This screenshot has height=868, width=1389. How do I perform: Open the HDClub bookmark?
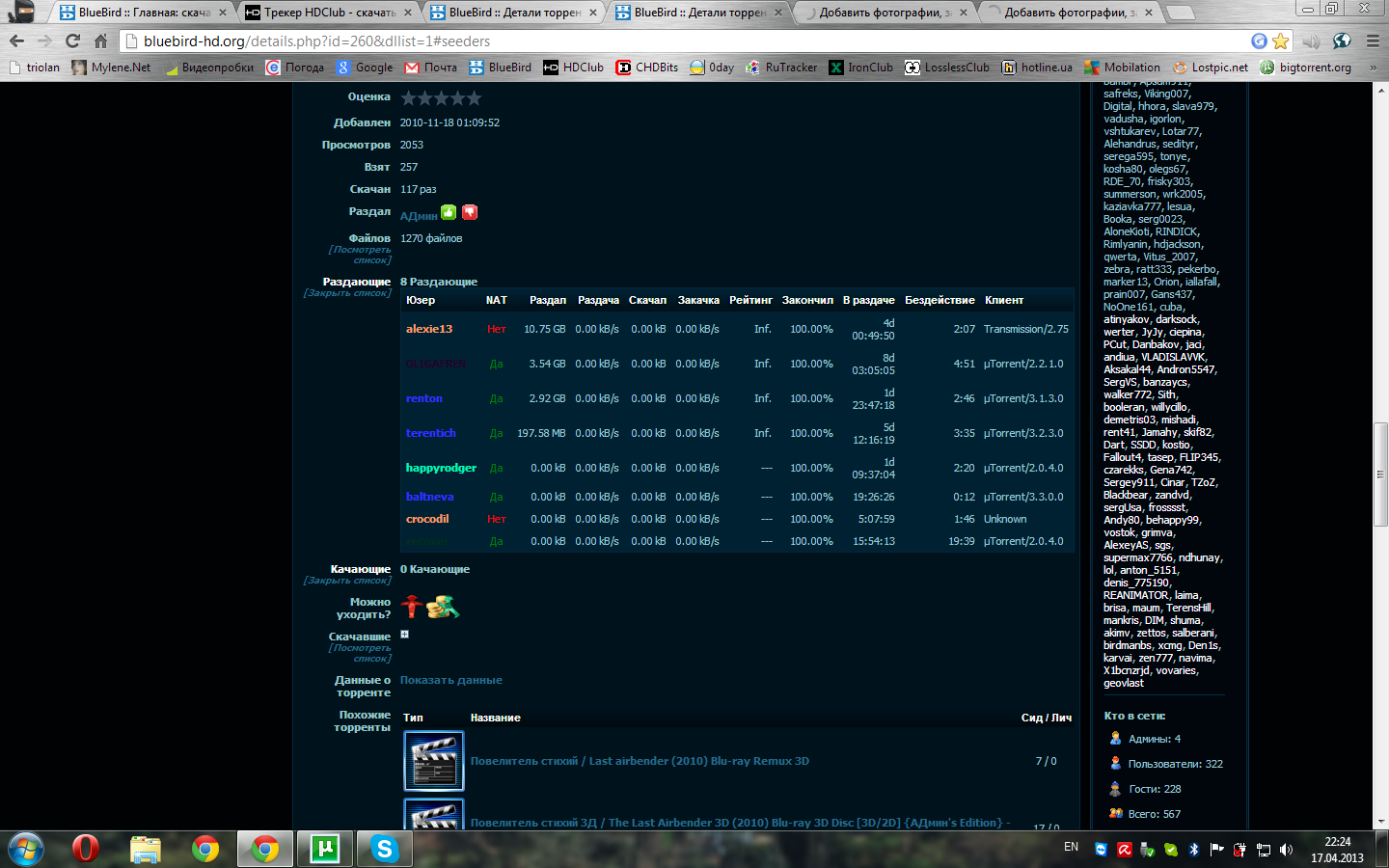pos(573,68)
